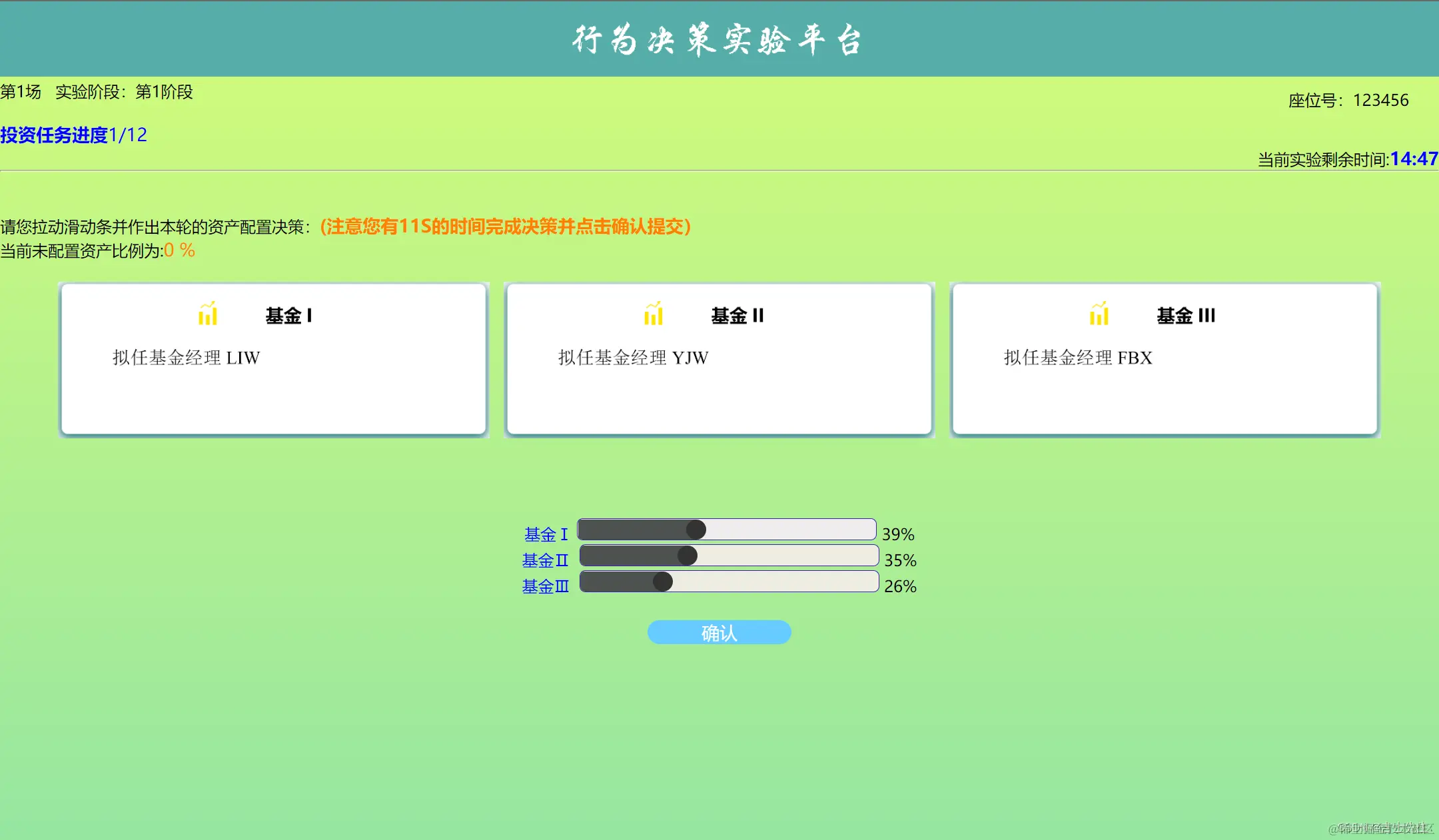The image size is (1439, 840).
Task: Click the 基金Ⅰ slider handle at 39%
Action: tap(696, 529)
